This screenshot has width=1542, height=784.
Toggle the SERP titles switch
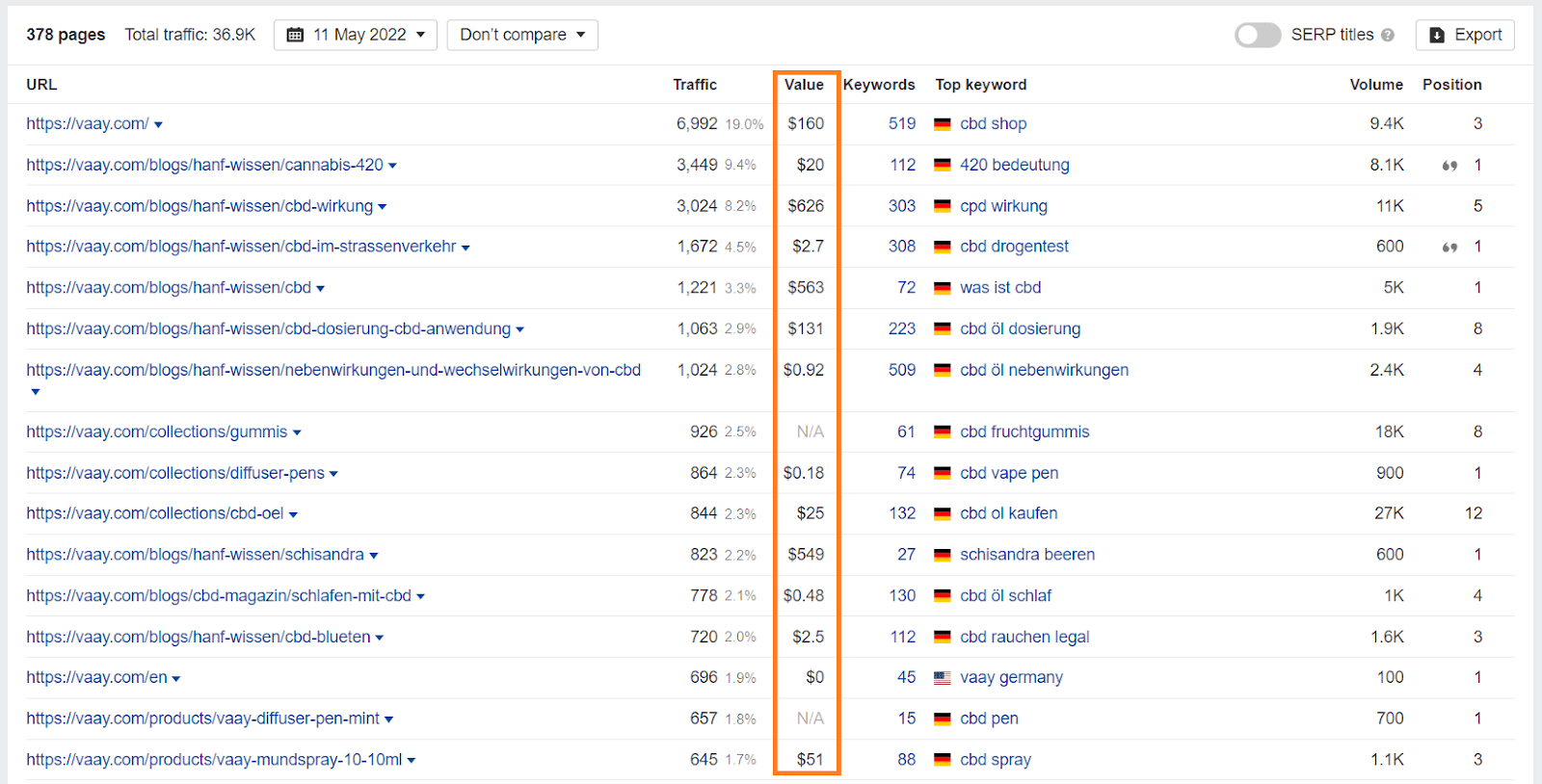[1258, 35]
